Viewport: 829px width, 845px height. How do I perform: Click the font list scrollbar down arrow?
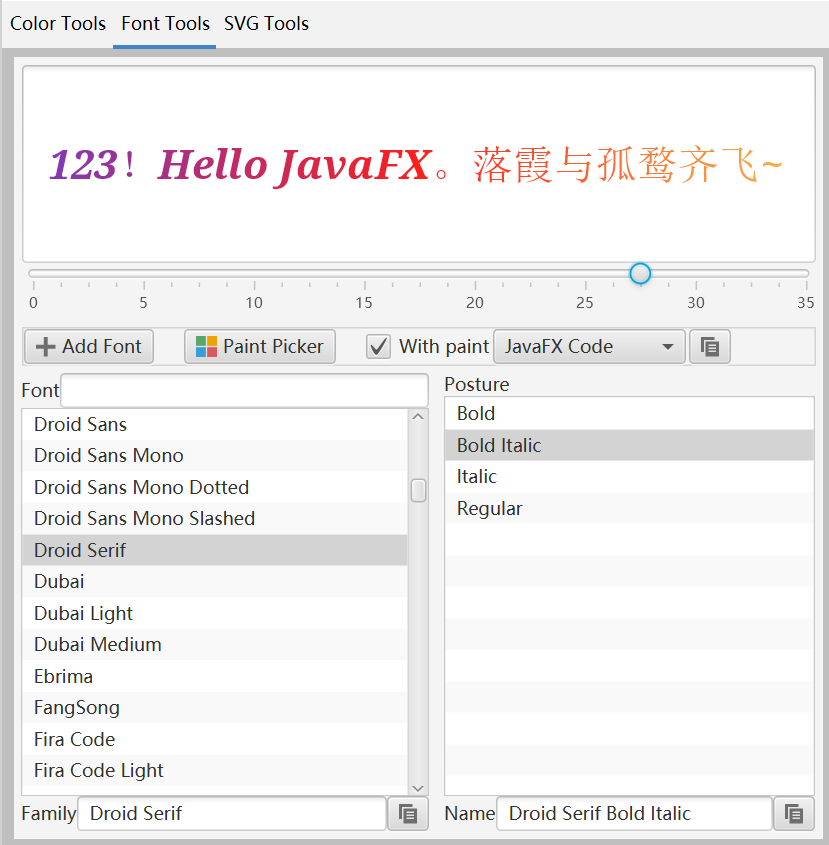(x=418, y=788)
